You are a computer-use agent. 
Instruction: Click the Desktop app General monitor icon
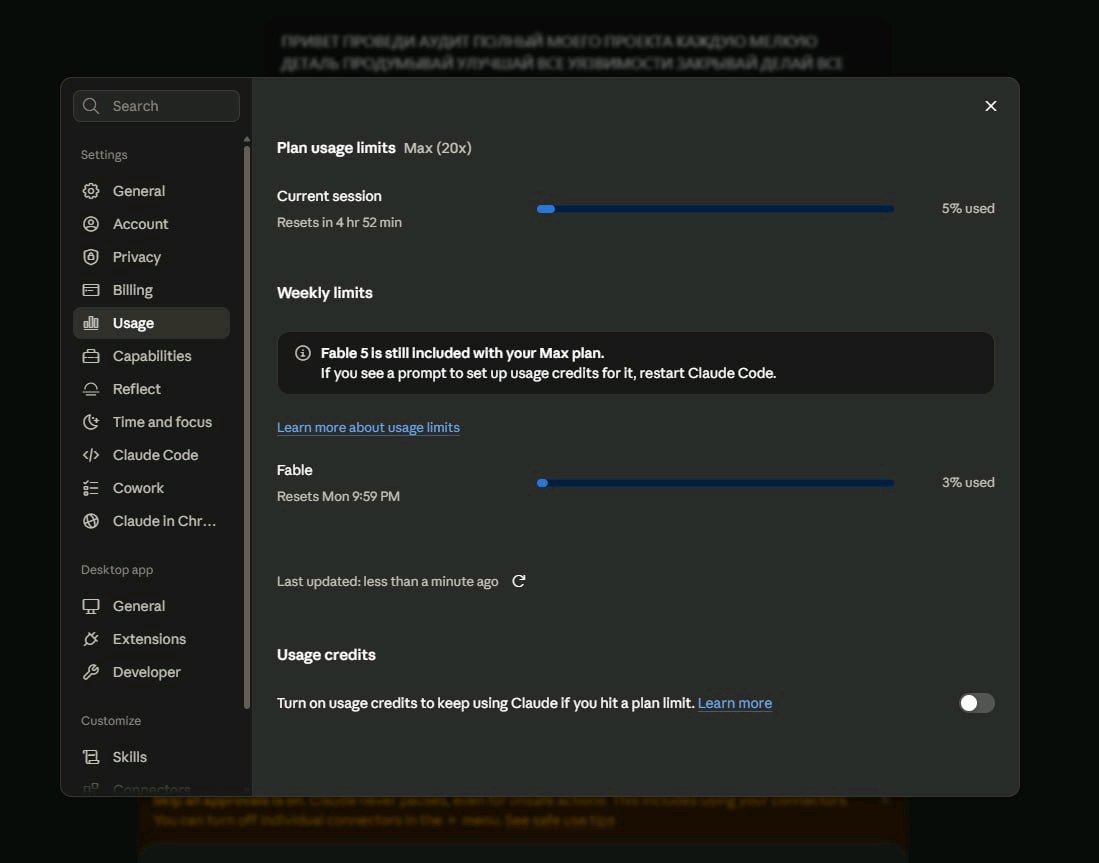pyautogui.click(x=91, y=606)
